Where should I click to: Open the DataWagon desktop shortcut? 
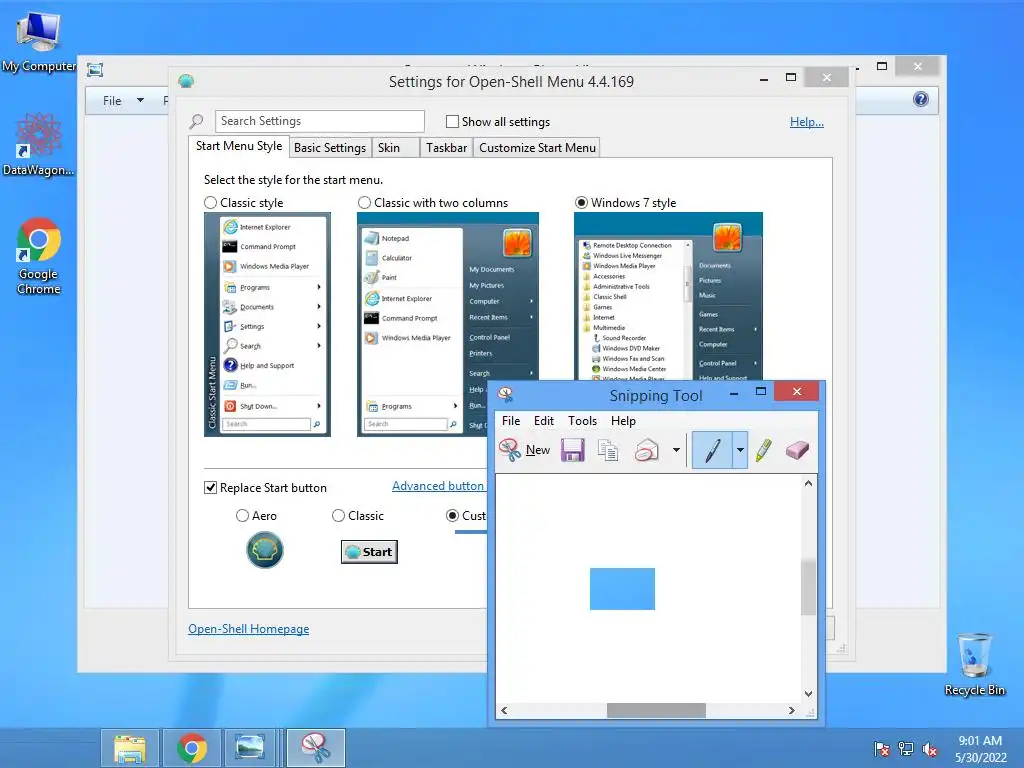click(39, 144)
